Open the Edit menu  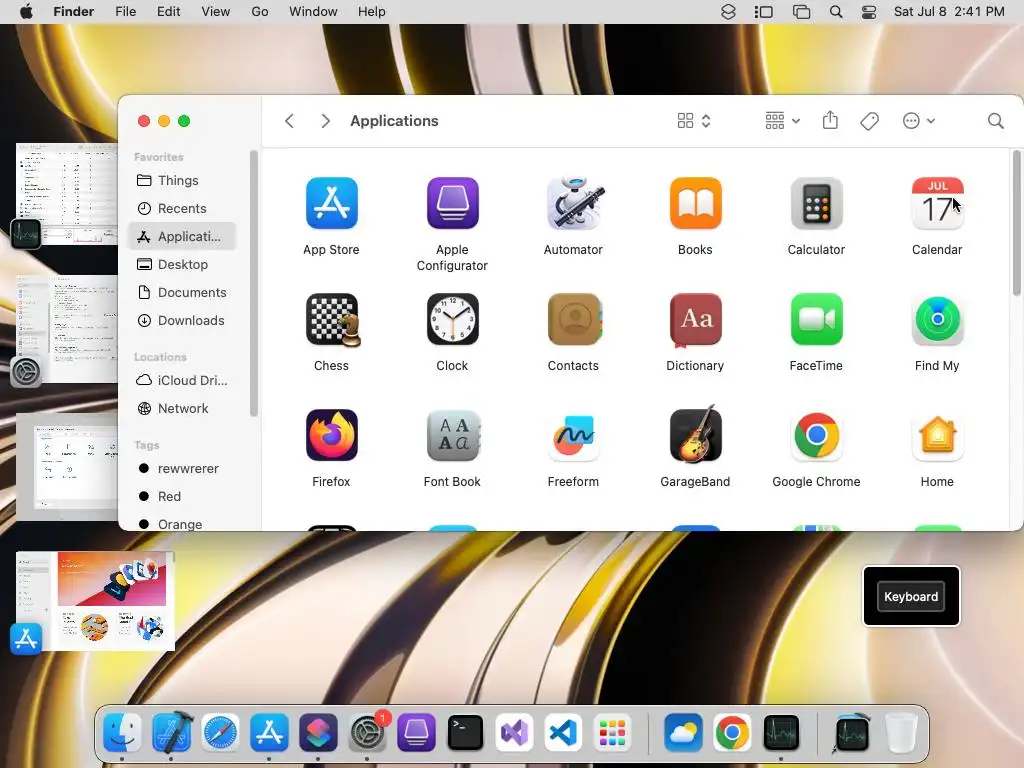(168, 12)
